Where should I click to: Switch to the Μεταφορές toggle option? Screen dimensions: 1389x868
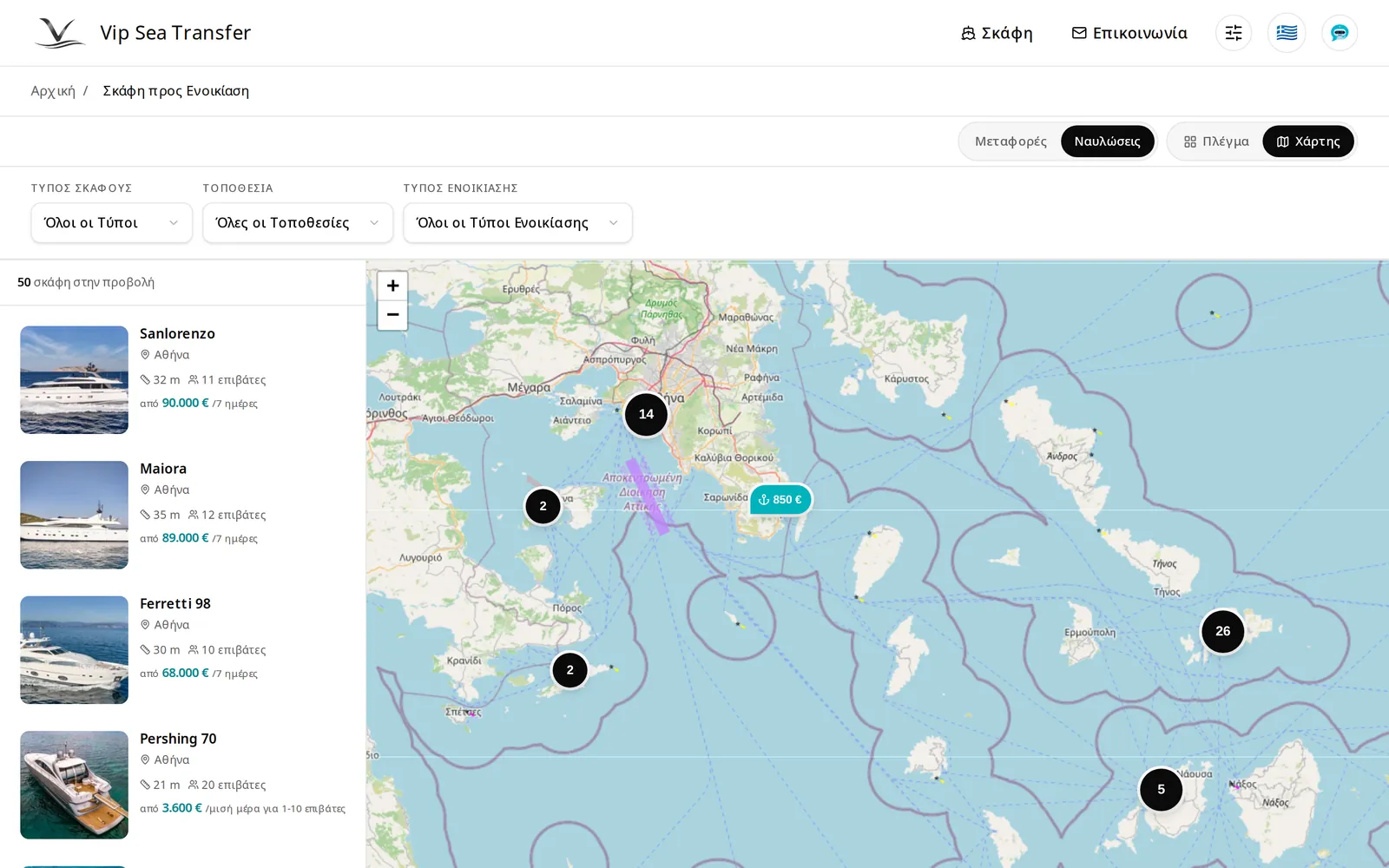(x=1010, y=141)
